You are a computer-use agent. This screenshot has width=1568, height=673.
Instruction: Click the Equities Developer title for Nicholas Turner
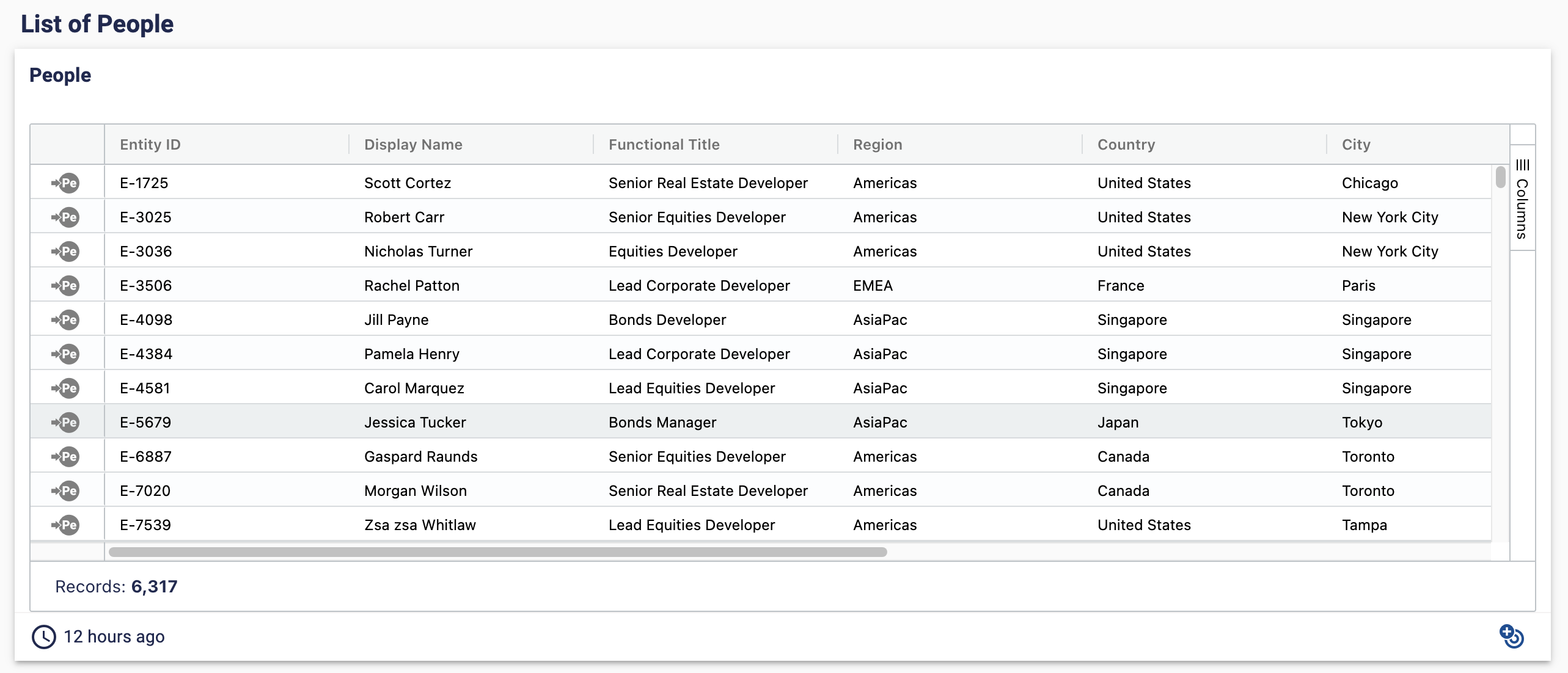(673, 251)
